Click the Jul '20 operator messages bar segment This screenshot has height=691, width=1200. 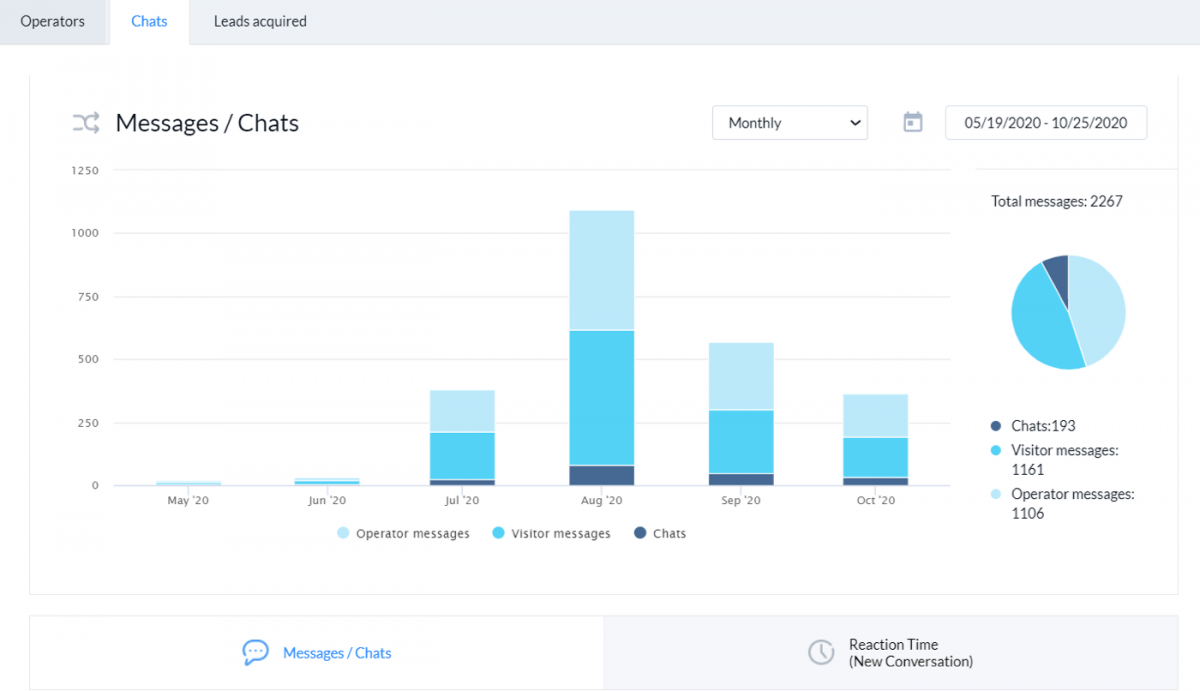tap(462, 411)
